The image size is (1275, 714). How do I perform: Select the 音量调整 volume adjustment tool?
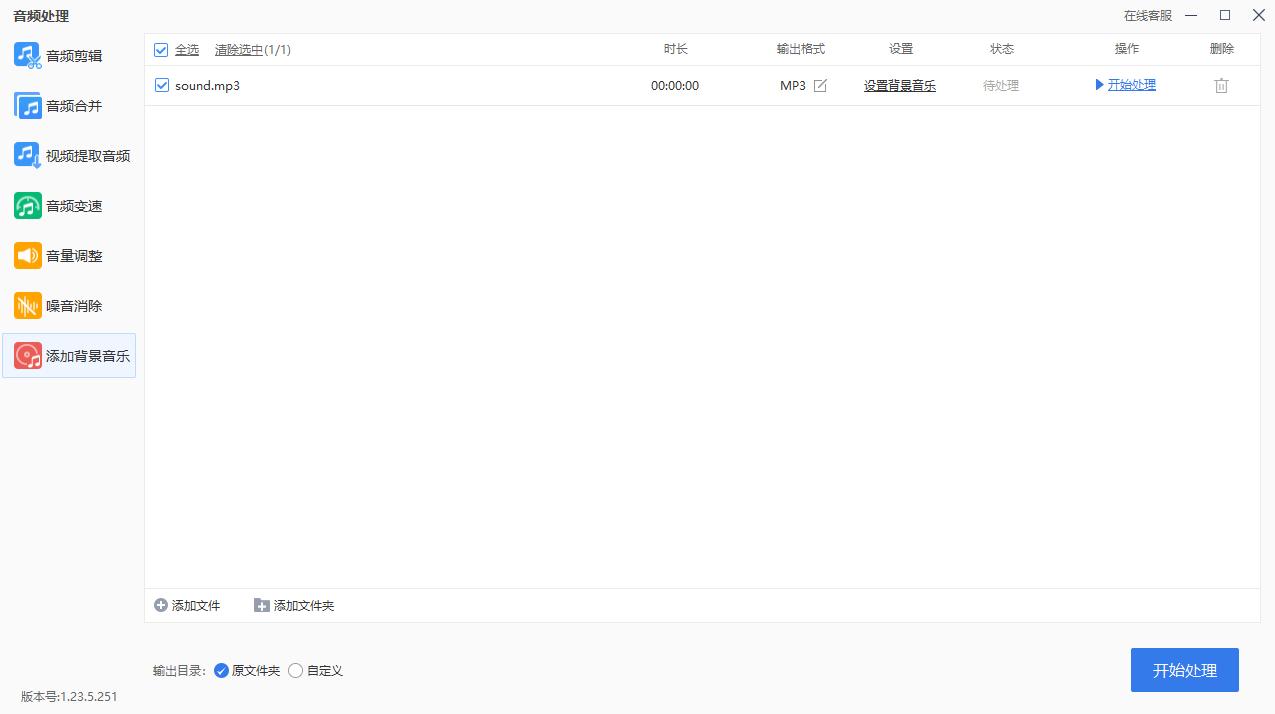click(70, 255)
